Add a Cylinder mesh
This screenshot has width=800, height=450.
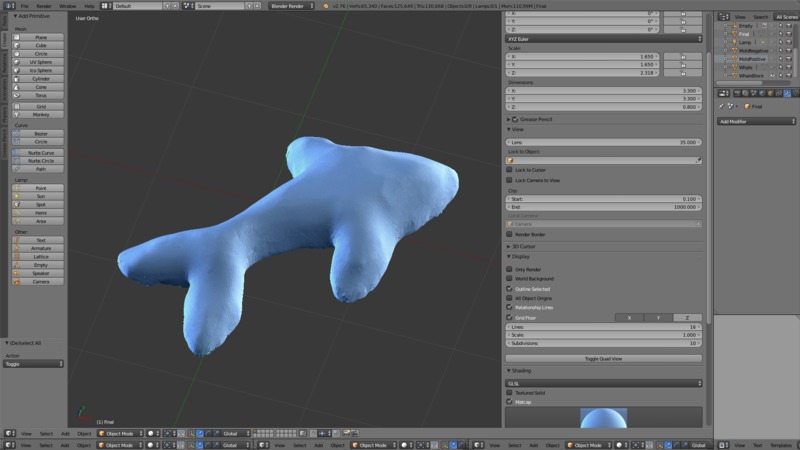[x=38, y=79]
